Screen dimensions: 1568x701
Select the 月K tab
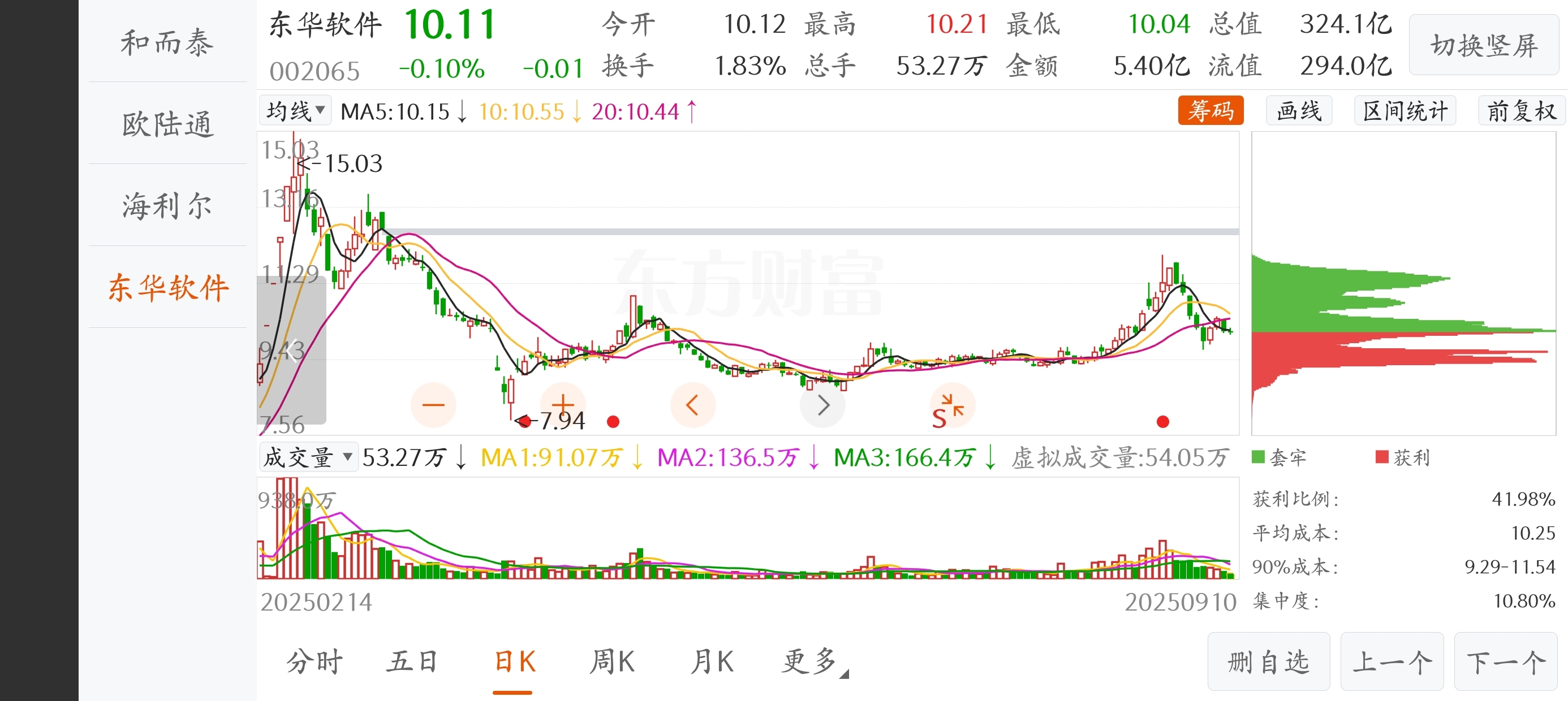pyautogui.click(x=711, y=662)
